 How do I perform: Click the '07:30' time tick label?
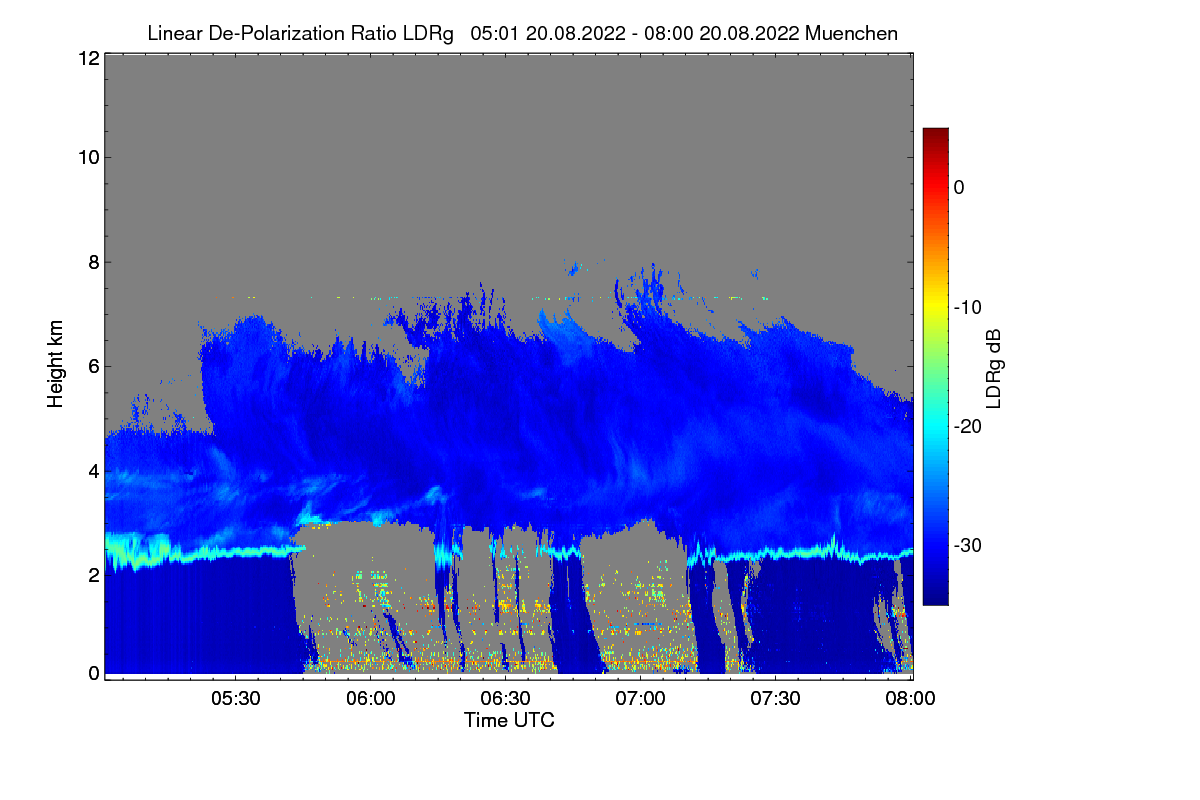(776, 698)
